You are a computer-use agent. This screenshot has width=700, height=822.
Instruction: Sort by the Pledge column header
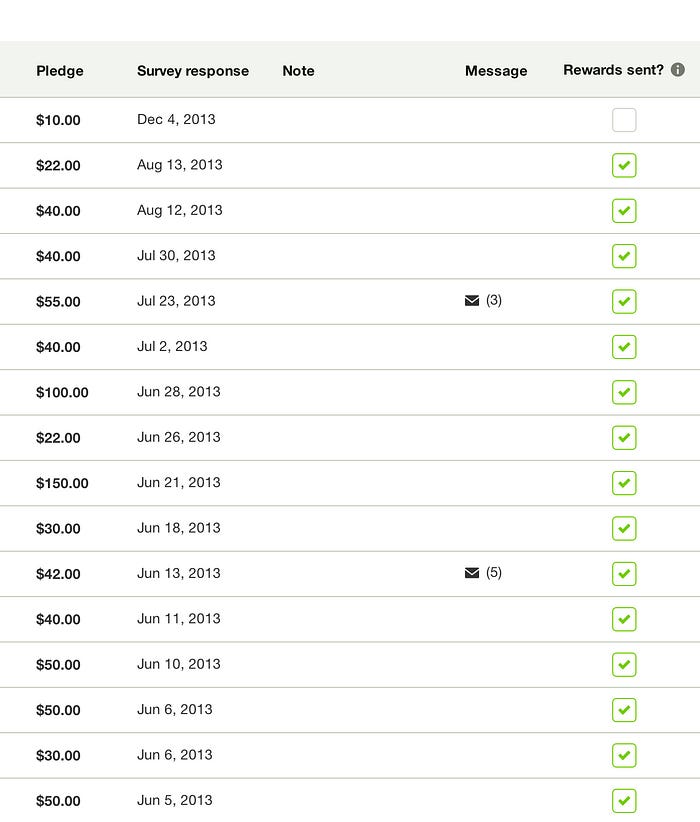[x=59, y=71]
